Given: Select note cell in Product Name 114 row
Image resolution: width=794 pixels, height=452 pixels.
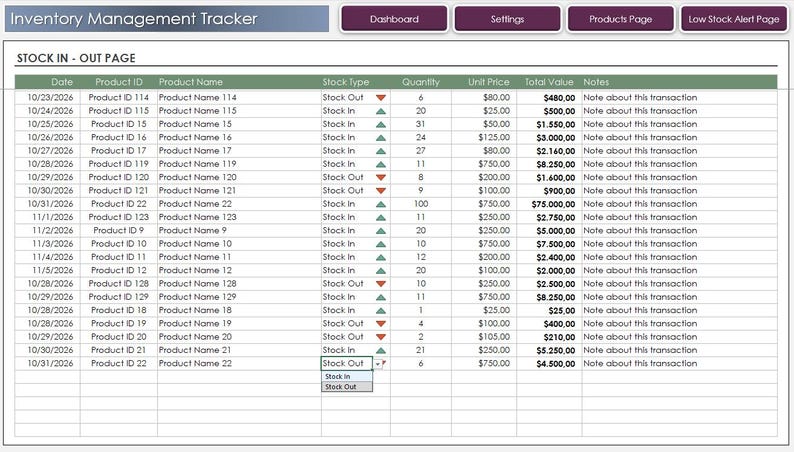Looking at the screenshot, I should point(680,97).
